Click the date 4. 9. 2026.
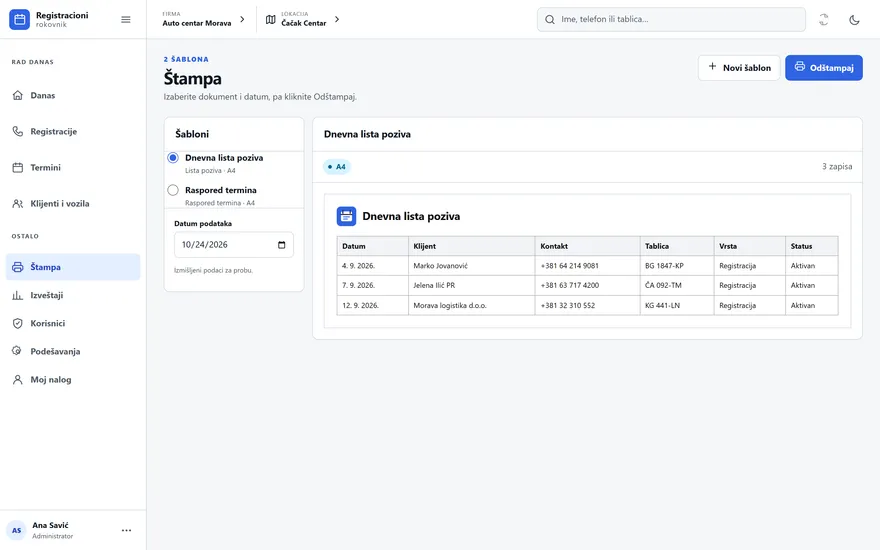880x550 pixels. (359, 265)
